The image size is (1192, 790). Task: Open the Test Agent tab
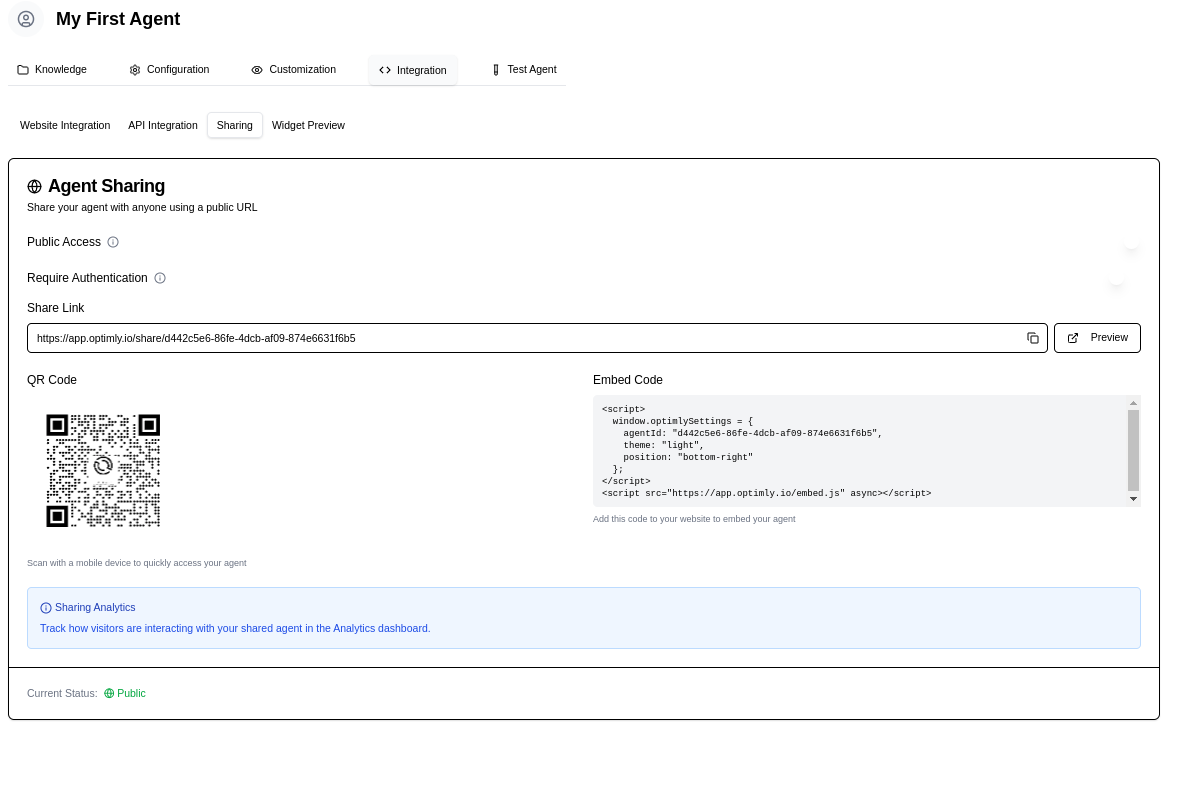(524, 70)
